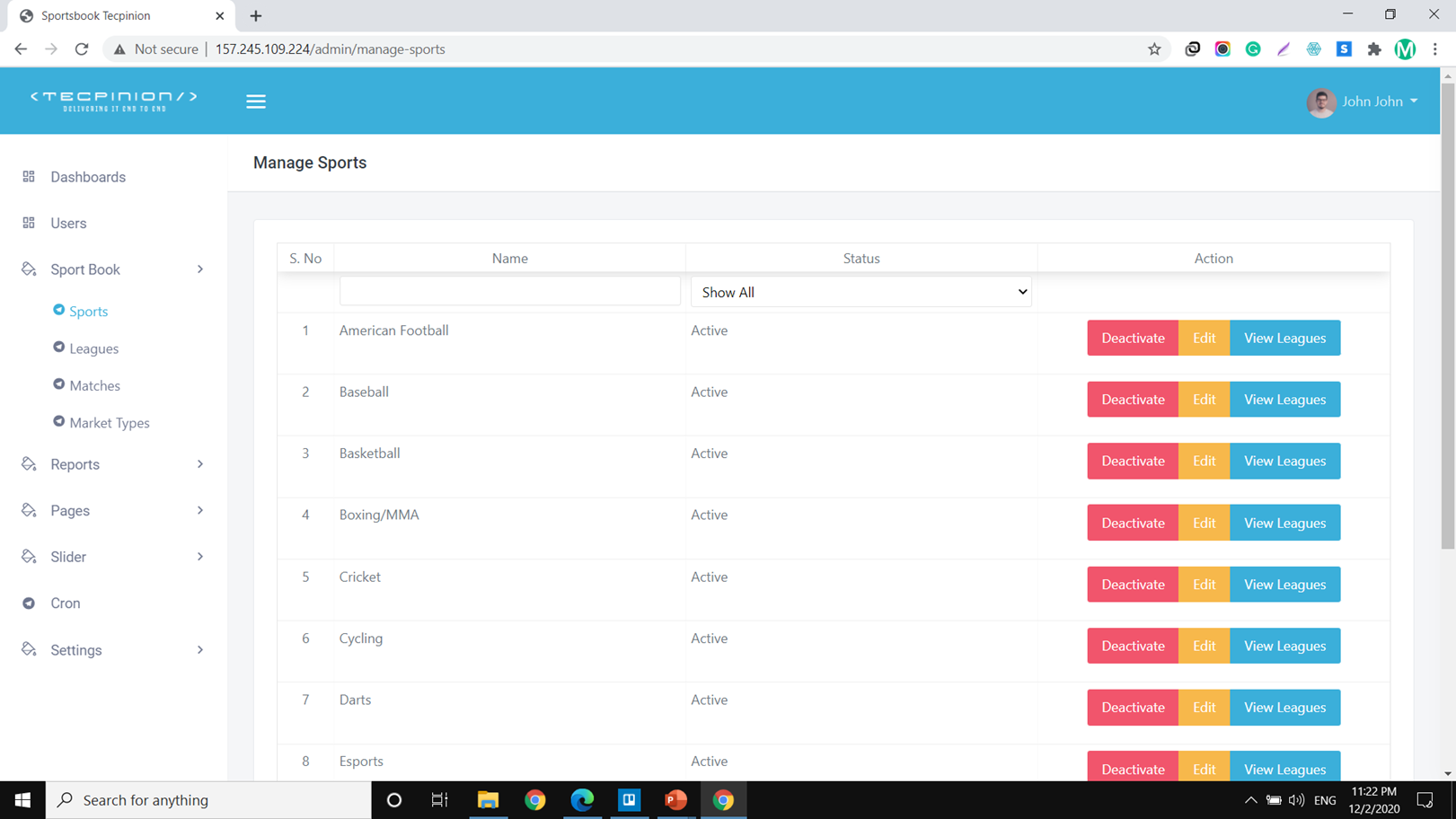Close the Sportsbook Tecpinion tab

pos(220,15)
